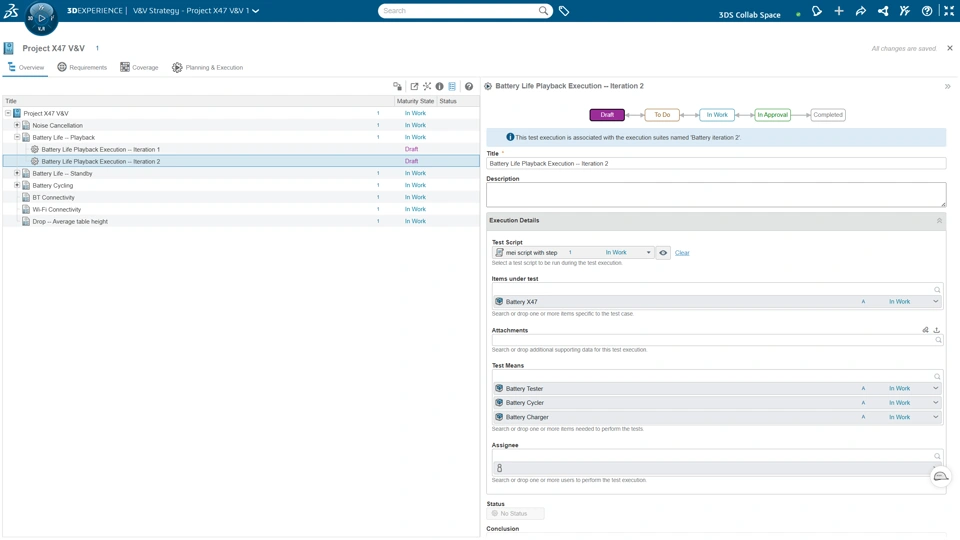The height and width of the screenshot is (540, 960).
Task: Collapse the Battery Life -- Playback node
Action: click(17, 137)
